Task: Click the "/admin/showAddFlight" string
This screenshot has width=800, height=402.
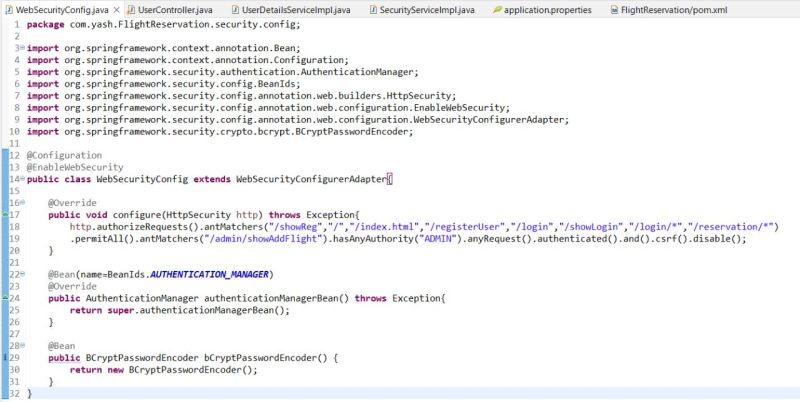Action: click(x=263, y=239)
